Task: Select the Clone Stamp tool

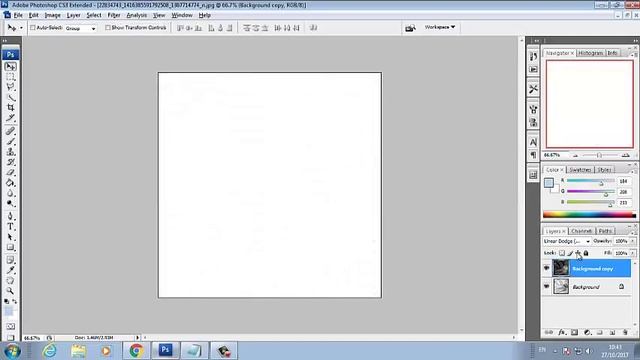Action: 11,152
